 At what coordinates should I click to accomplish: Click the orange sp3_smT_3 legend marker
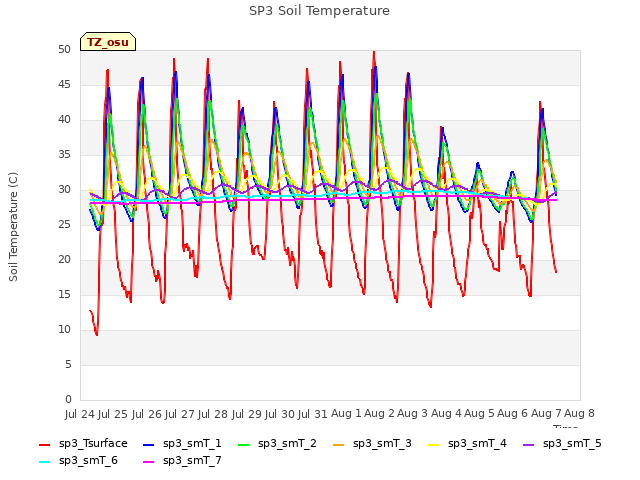click(339, 444)
